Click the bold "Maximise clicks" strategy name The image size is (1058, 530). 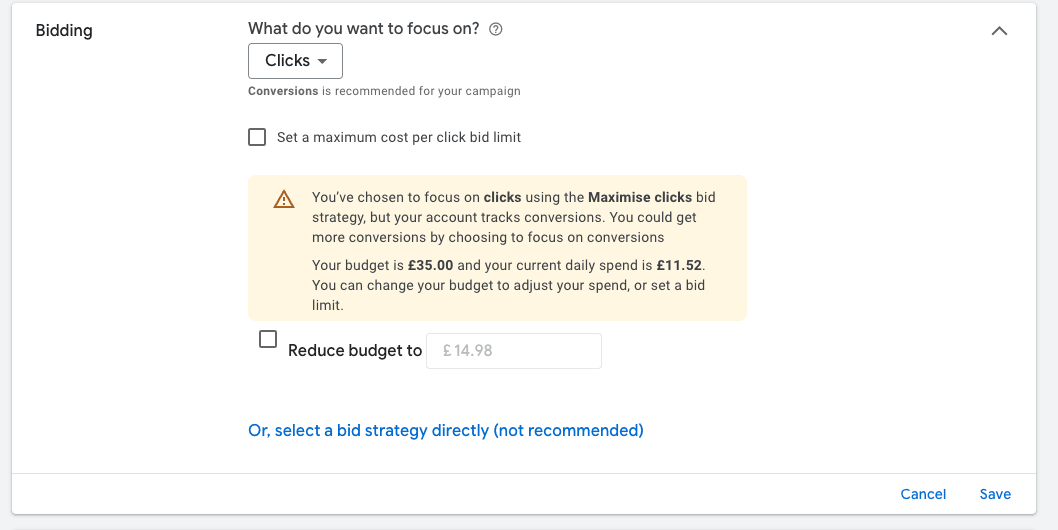click(640, 197)
